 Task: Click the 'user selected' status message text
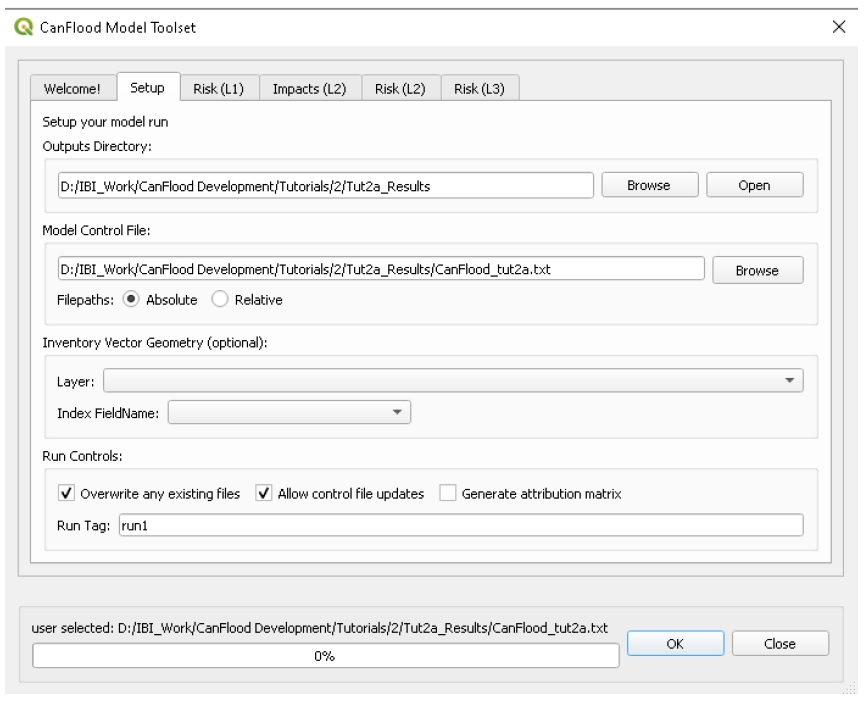319,628
